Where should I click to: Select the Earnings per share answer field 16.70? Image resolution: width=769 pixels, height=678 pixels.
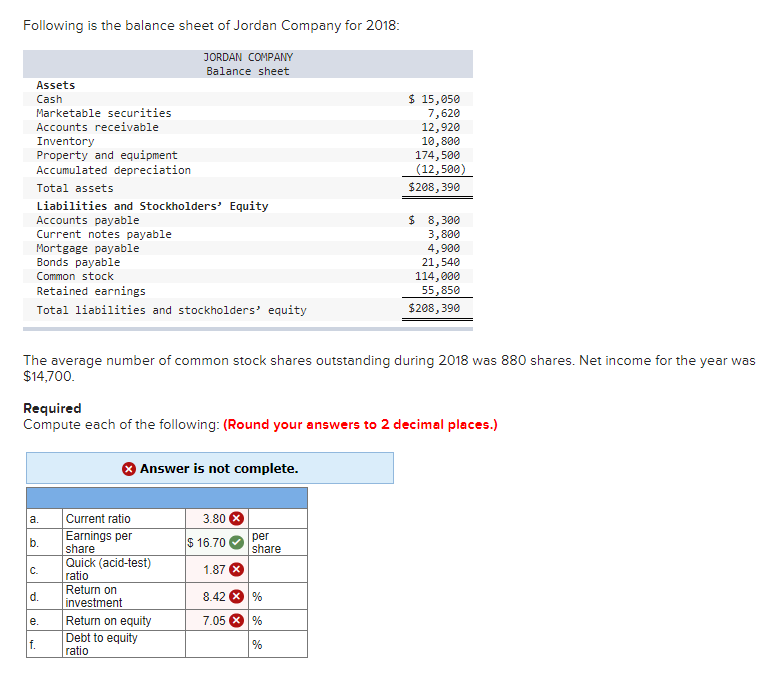(x=217, y=542)
